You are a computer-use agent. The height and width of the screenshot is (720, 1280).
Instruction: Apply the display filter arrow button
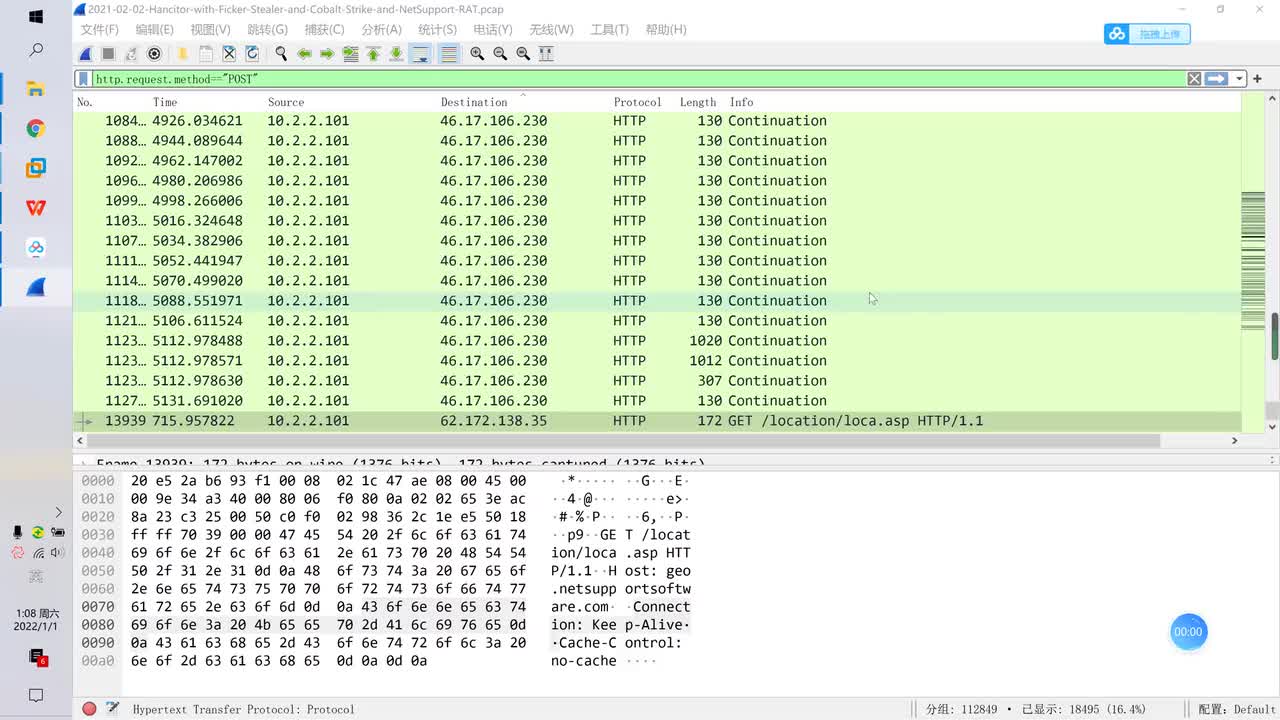pos(1216,79)
